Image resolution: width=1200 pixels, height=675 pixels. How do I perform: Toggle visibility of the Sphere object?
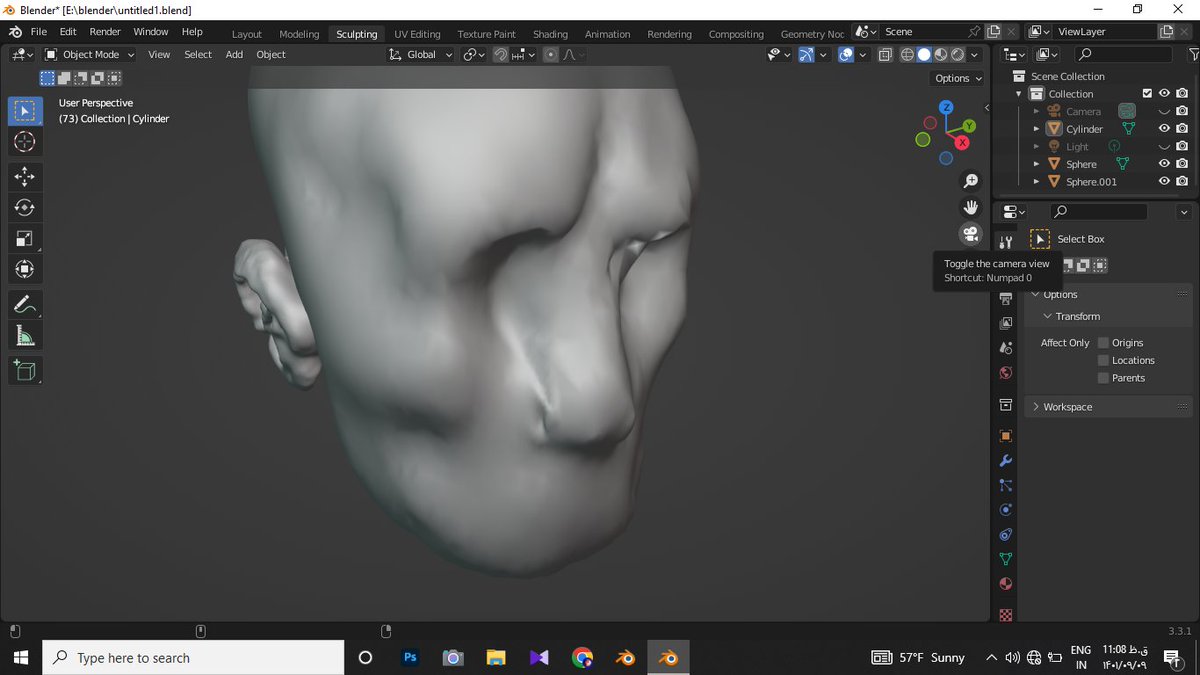[x=1163, y=163]
